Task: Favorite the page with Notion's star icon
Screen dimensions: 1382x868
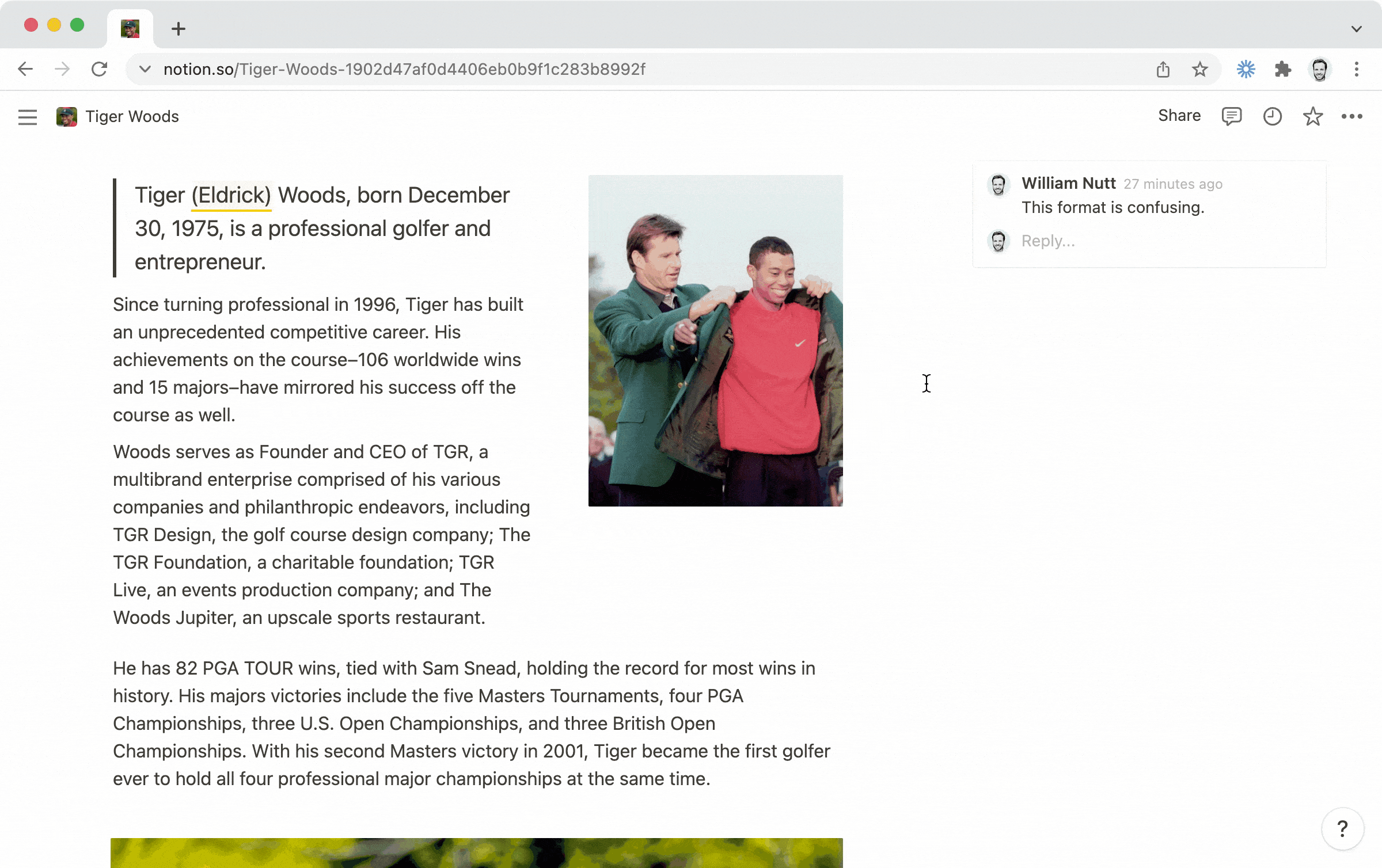Action: (x=1313, y=117)
